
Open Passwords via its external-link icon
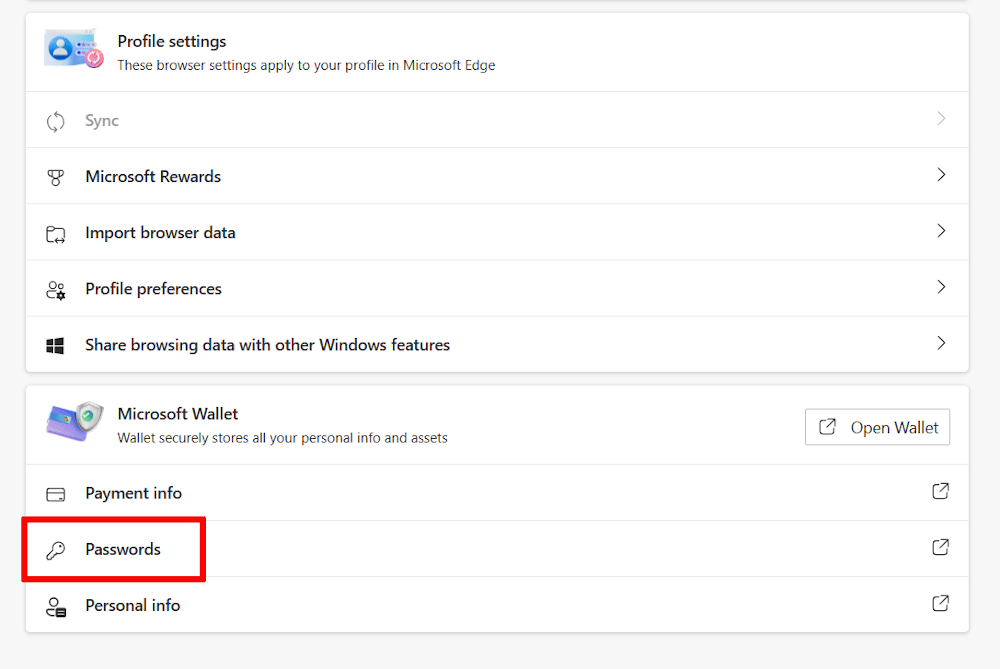click(941, 547)
